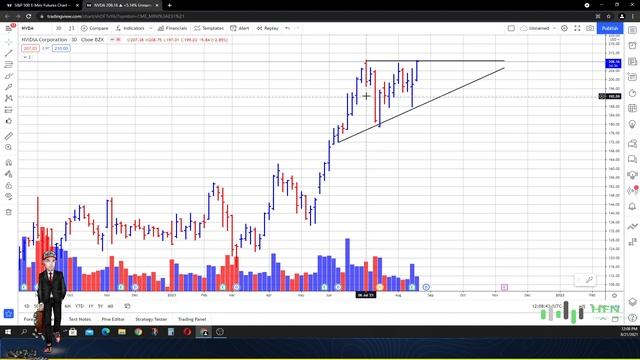Open indicator Templates
This screenshot has height=360, width=640.
coord(209,28)
